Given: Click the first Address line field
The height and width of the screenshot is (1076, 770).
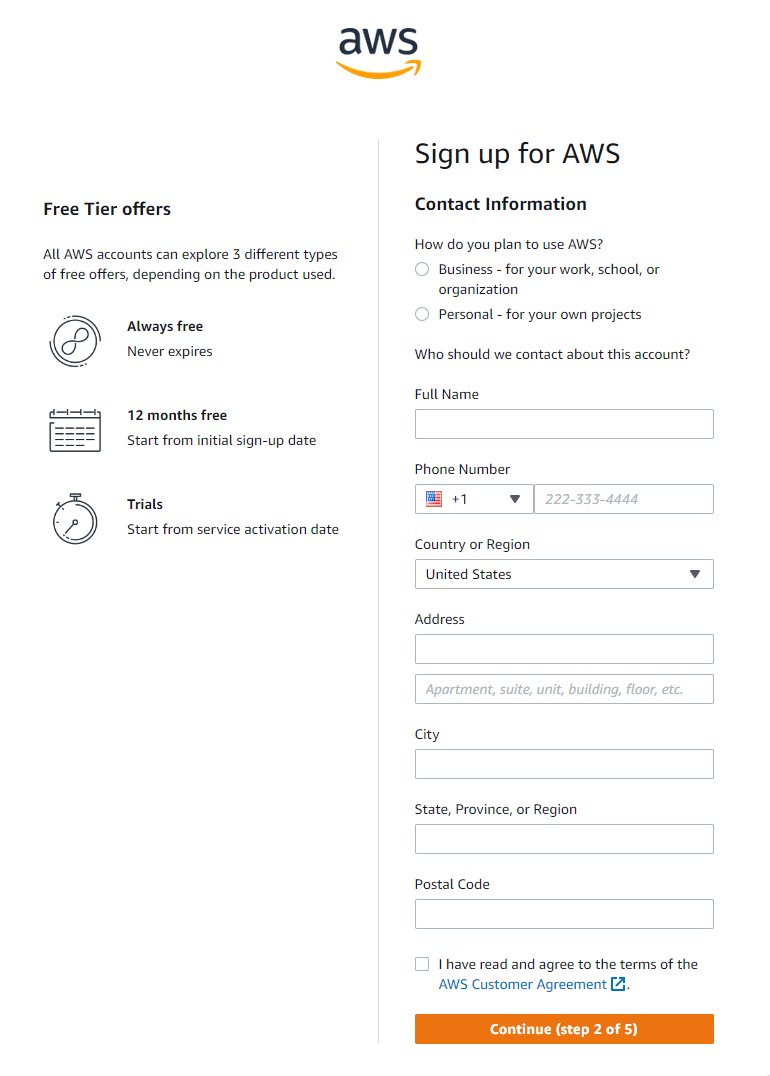Looking at the screenshot, I should point(564,649).
